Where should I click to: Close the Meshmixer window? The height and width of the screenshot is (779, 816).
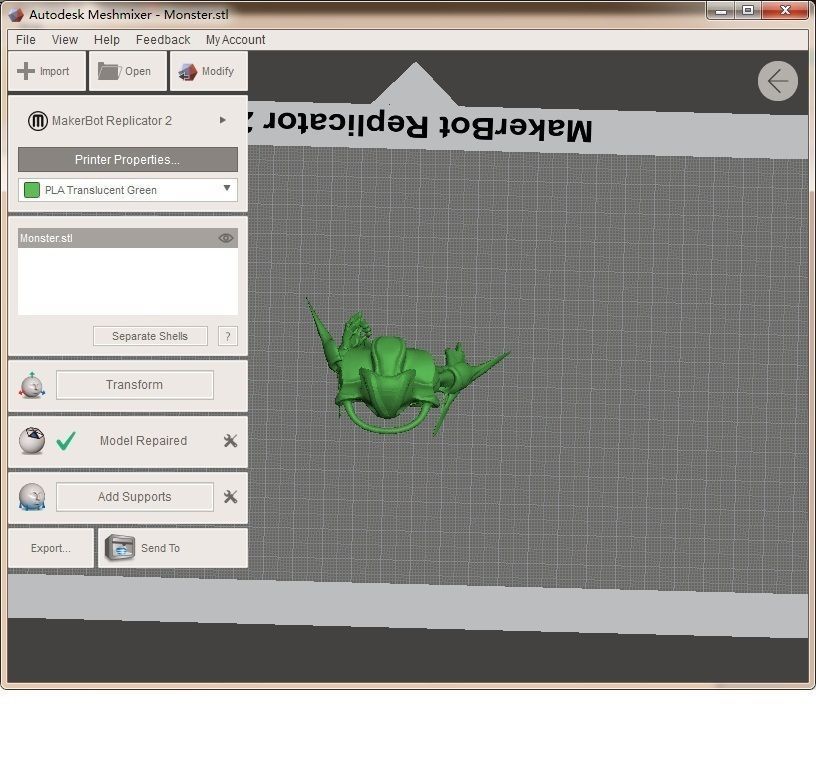click(x=785, y=10)
